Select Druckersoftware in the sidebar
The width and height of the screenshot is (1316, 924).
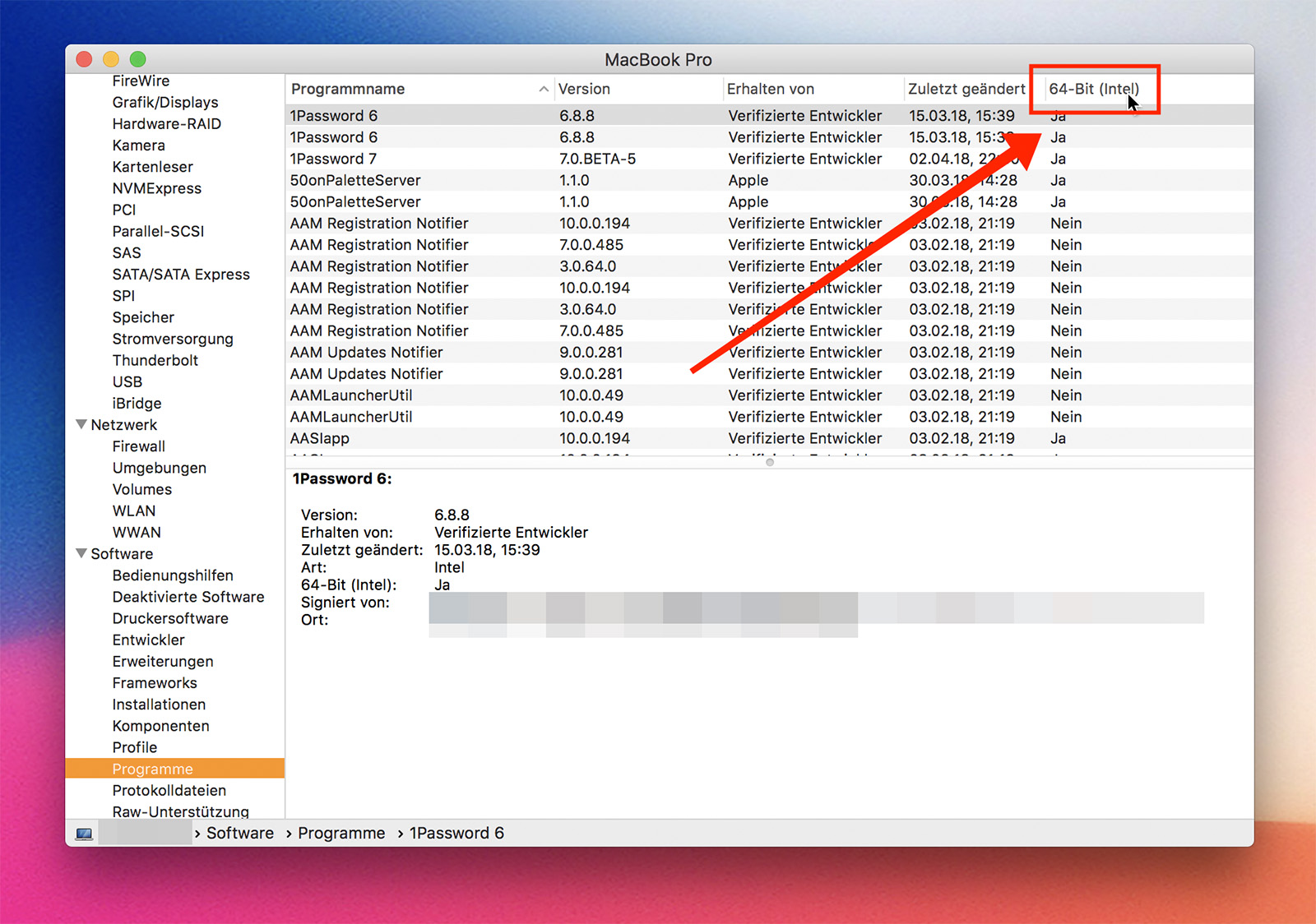[170, 618]
